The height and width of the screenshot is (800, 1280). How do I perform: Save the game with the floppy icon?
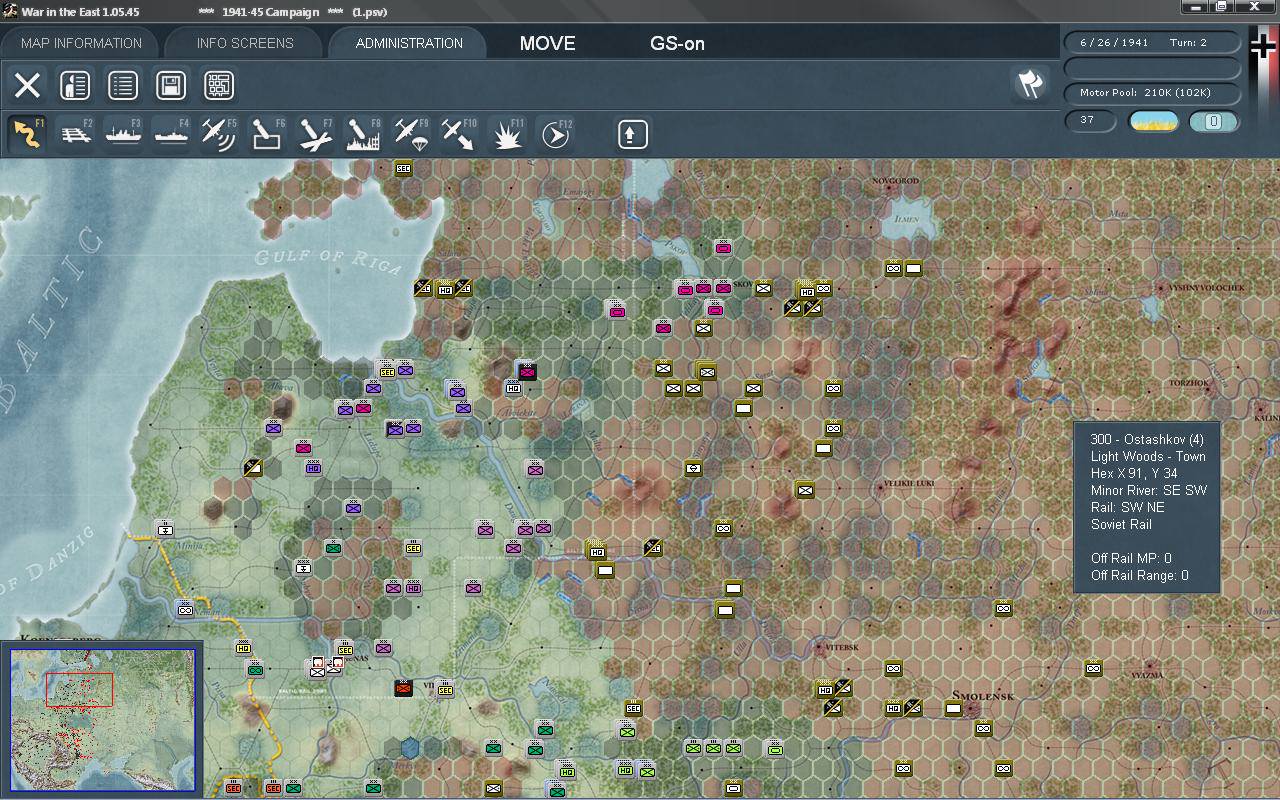point(171,85)
